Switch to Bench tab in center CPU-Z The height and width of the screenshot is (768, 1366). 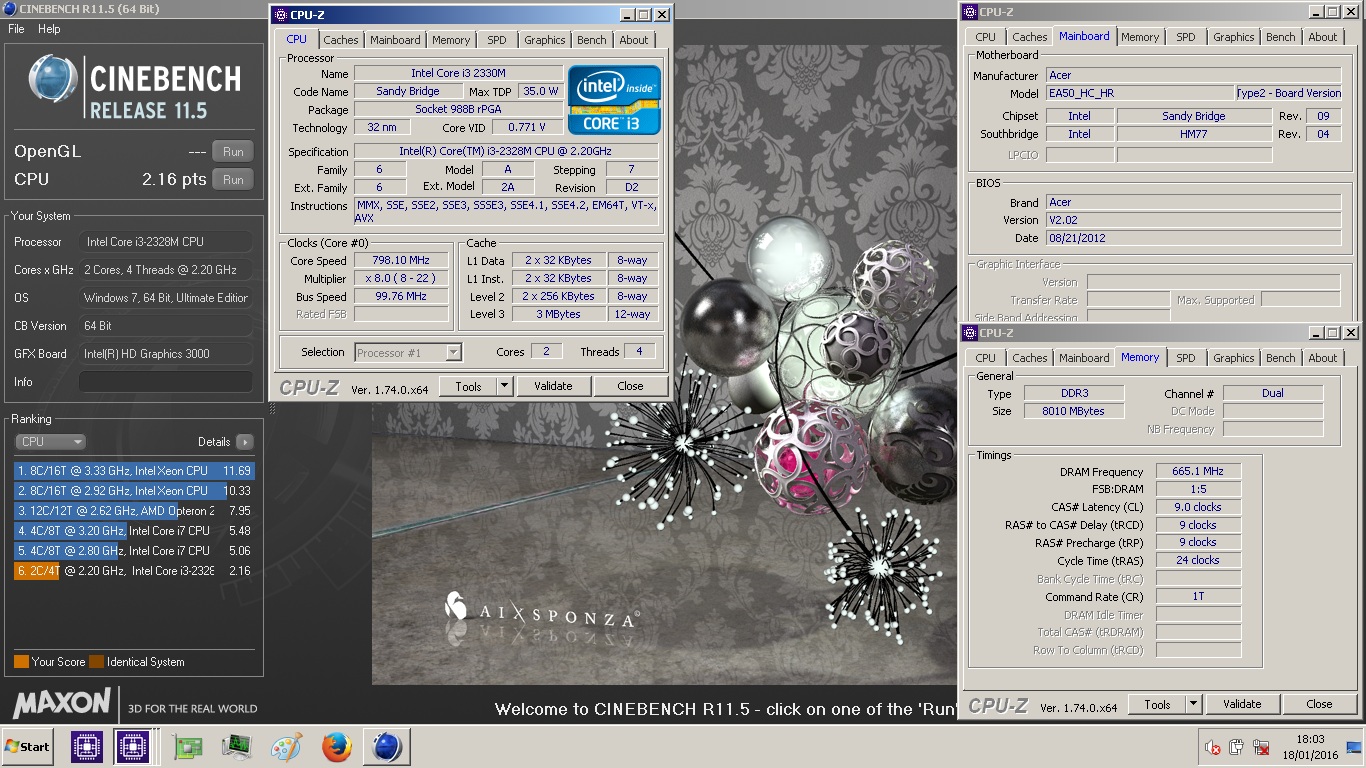(x=591, y=40)
